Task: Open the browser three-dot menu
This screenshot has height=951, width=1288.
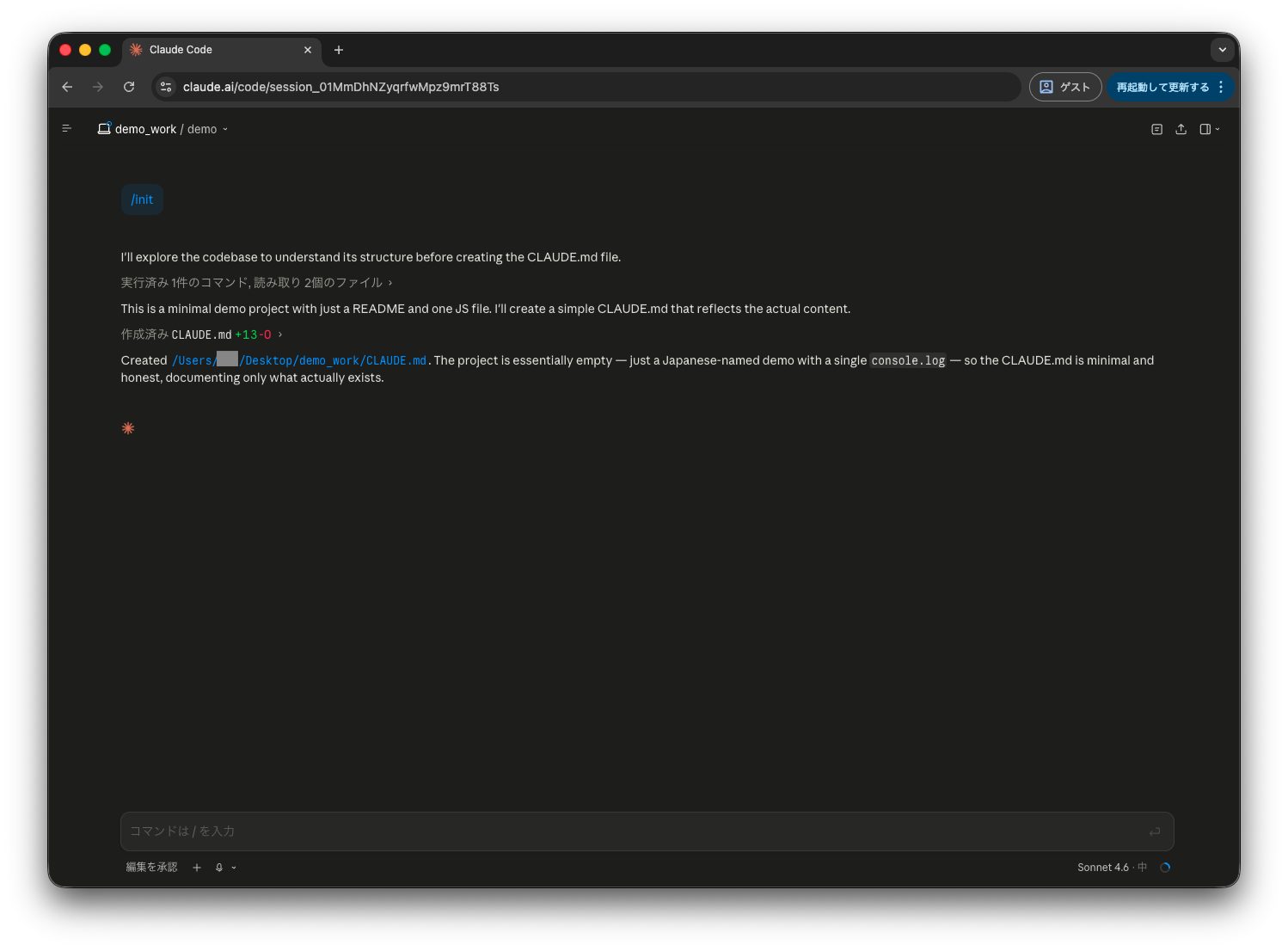Action: [x=1221, y=87]
